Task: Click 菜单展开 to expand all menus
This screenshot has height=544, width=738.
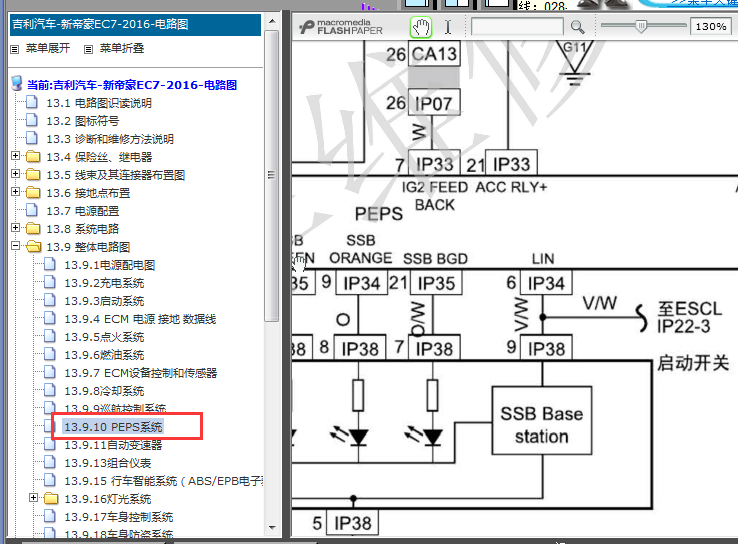Action: 48,48
